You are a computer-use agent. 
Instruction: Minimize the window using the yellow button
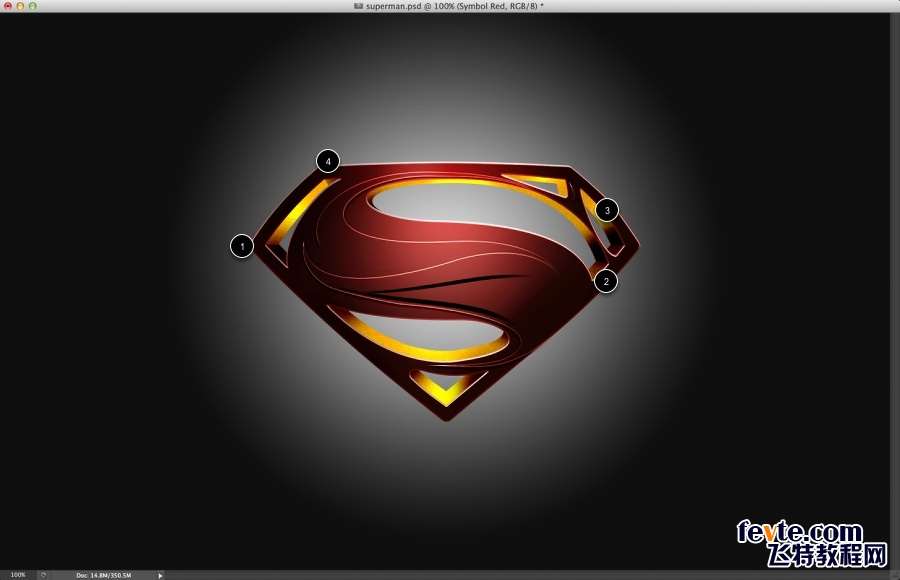coord(20,6)
